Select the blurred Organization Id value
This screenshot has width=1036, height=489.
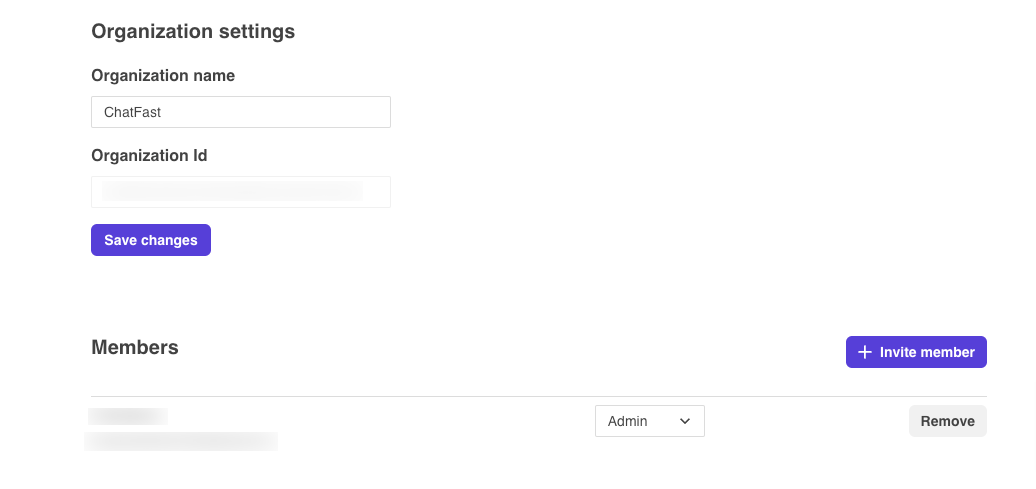pos(230,190)
